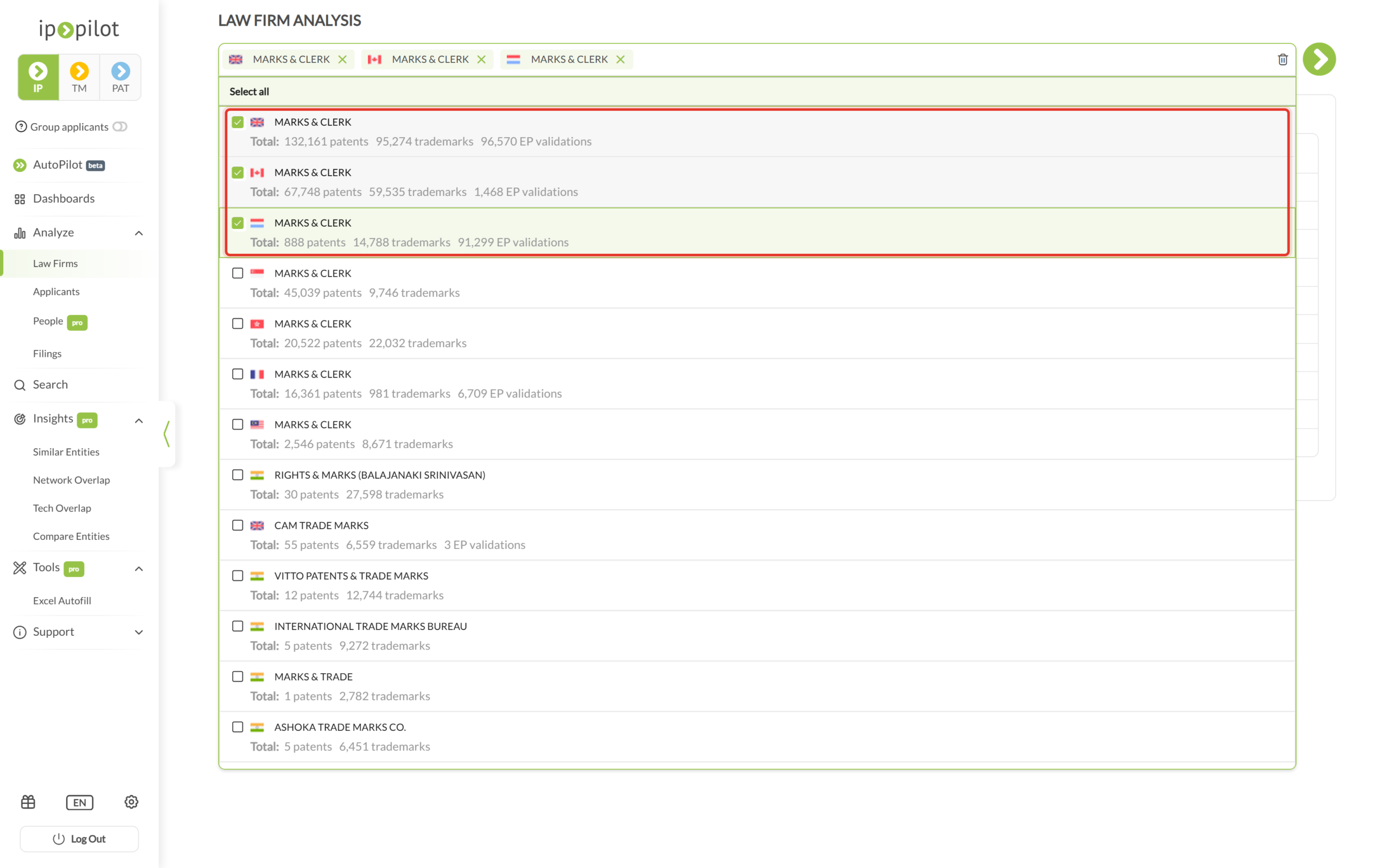The height and width of the screenshot is (868, 1389).
Task: Select RIGHTS & MARKS (BALAJANAKI SRINIVASAN) row
Action: [757, 484]
